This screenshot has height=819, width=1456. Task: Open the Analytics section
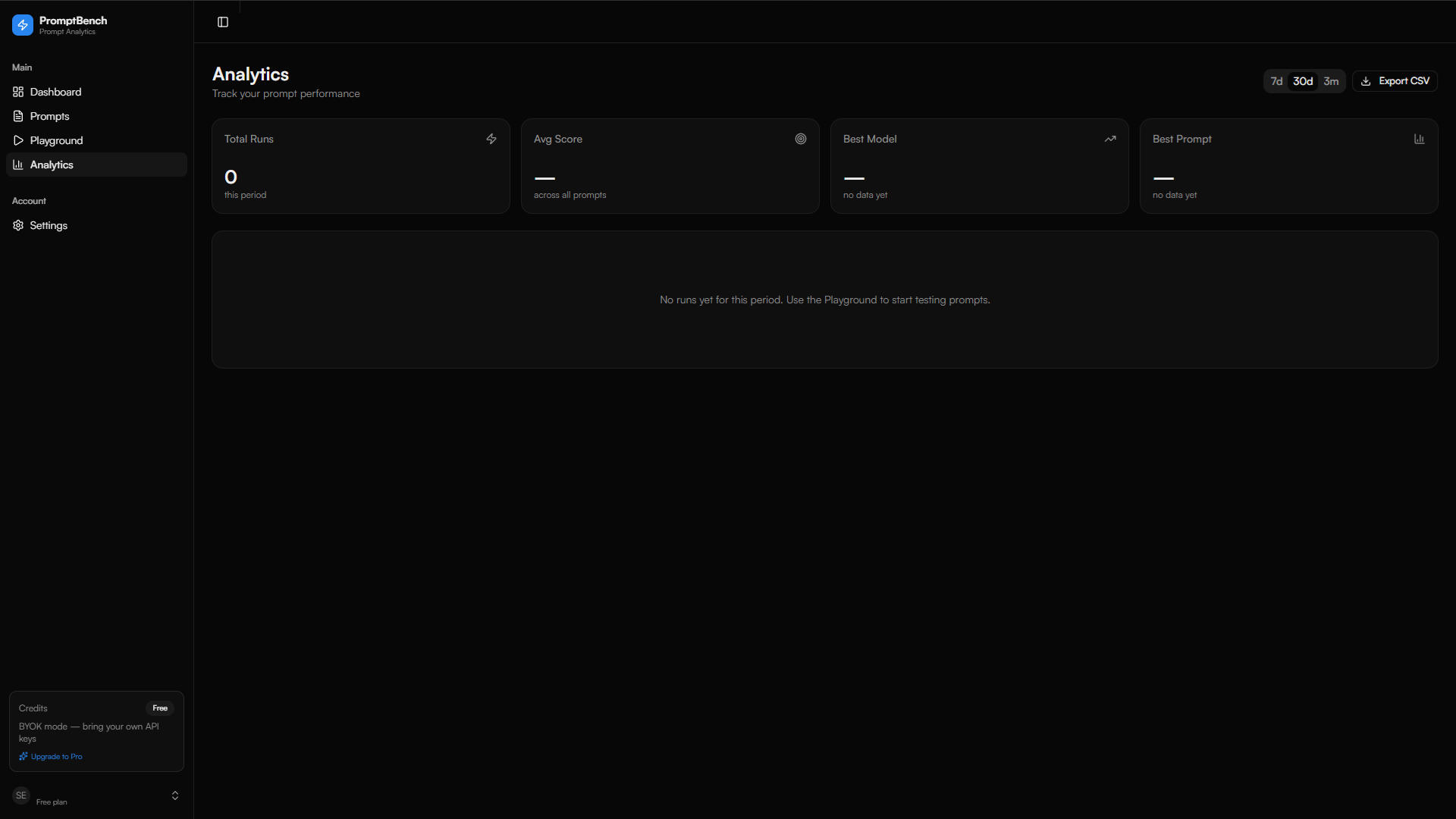tap(52, 165)
